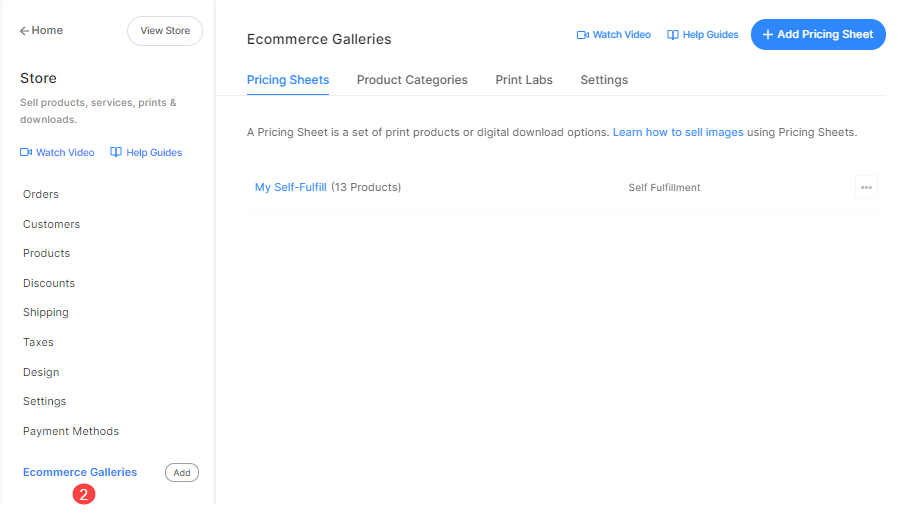Switch to Product Categories tab
This screenshot has width=898, height=514.
click(412, 80)
